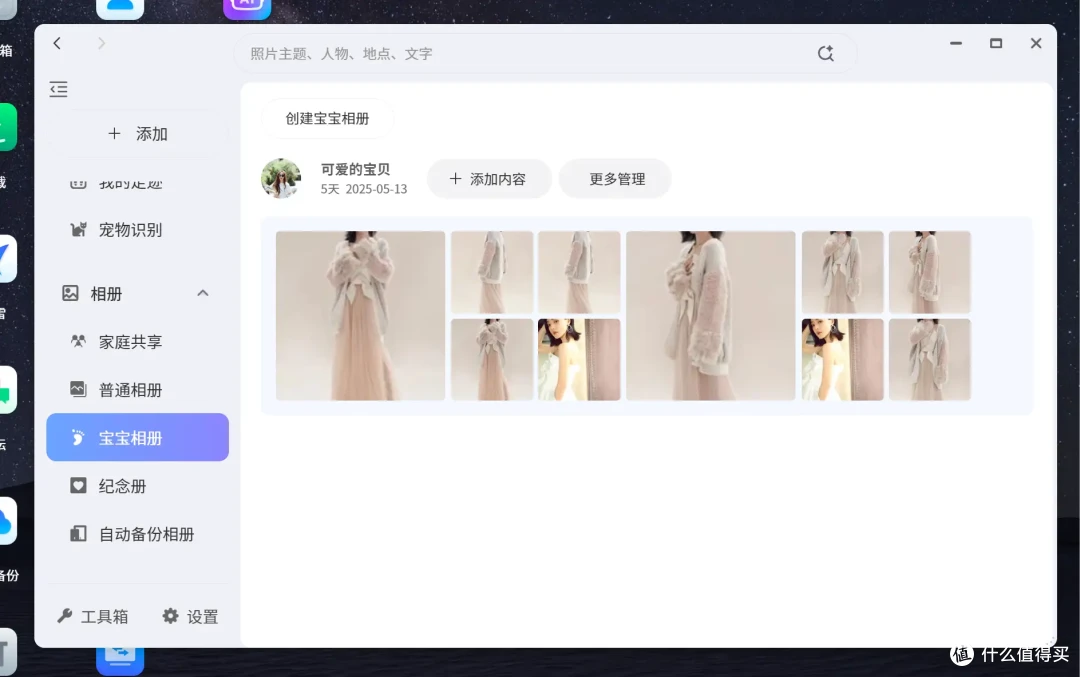The image size is (1080, 677).
Task: Open the 工具箱 toolbox
Action: pyautogui.click(x=93, y=616)
